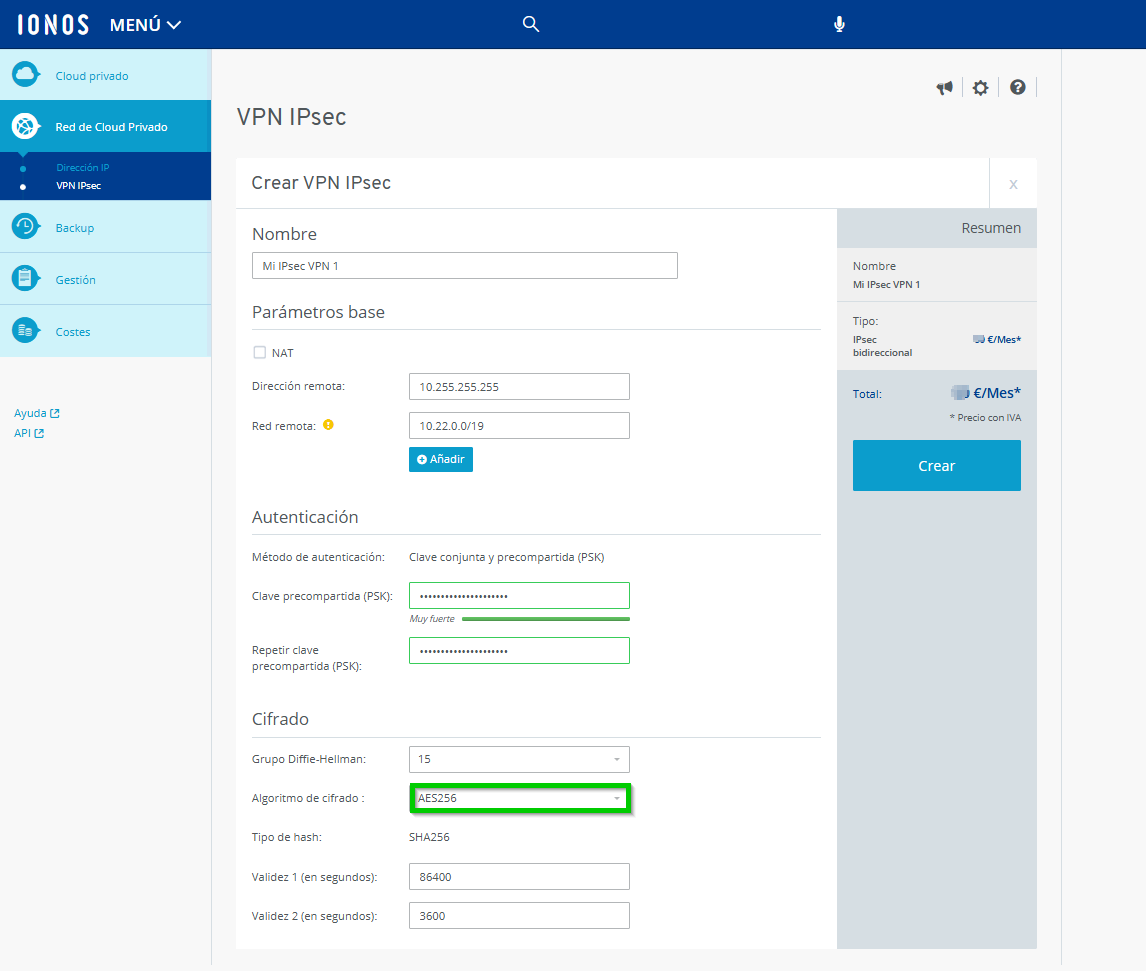Open the search from the top bar
1146x971 pixels.
[530, 23]
